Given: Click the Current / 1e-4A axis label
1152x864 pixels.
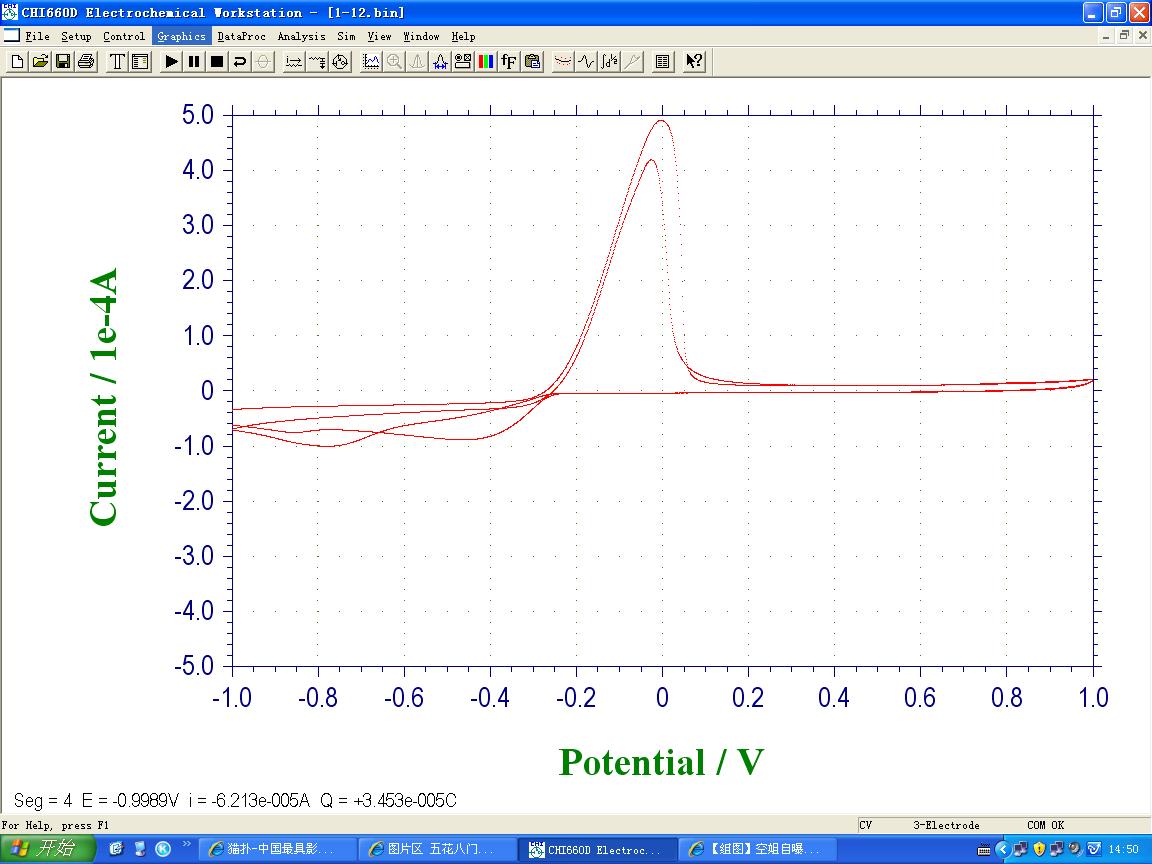Looking at the screenshot, I should click(x=103, y=397).
